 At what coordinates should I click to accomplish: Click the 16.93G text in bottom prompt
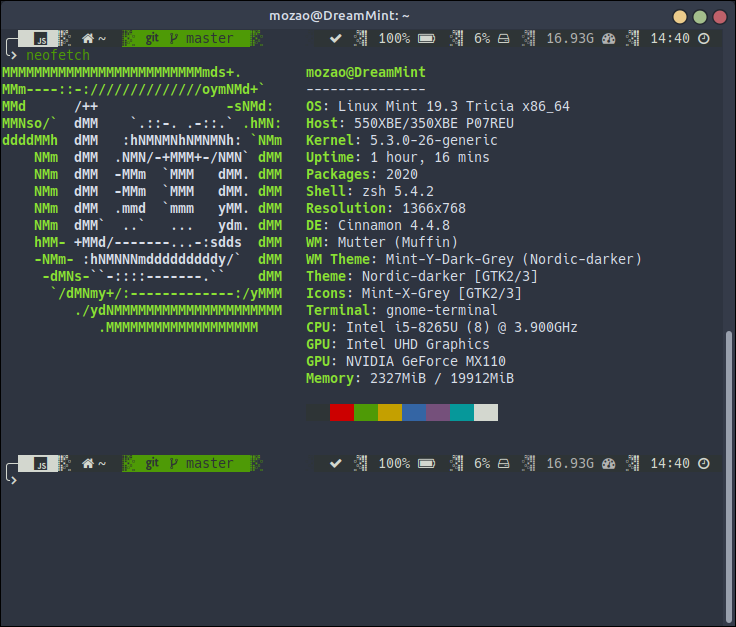tap(570, 464)
